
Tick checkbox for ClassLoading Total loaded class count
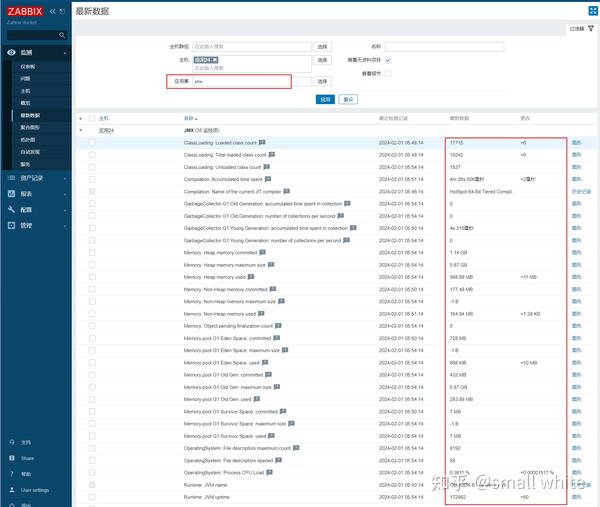pyautogui.click(x=92, y=155)
